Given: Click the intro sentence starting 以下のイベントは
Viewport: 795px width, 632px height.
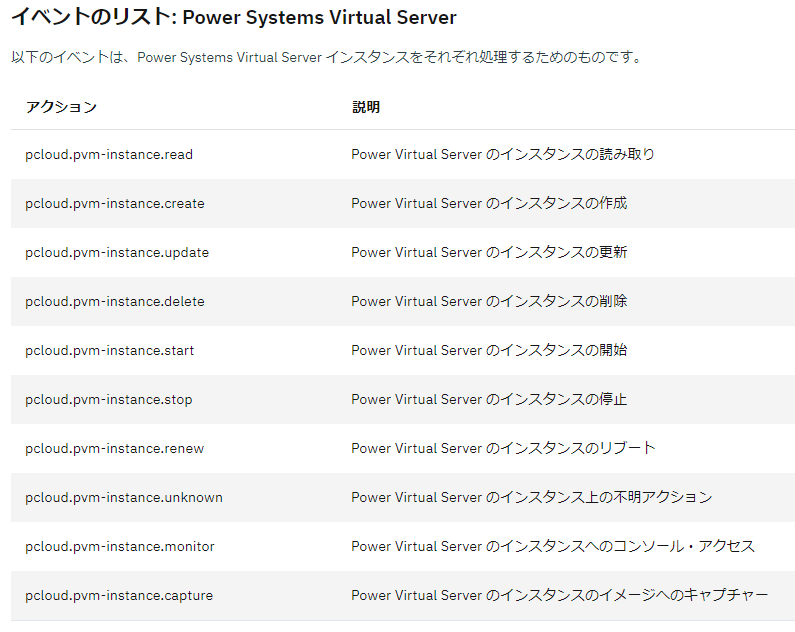Looking at the screenshot, I should [x=327, y=57].
